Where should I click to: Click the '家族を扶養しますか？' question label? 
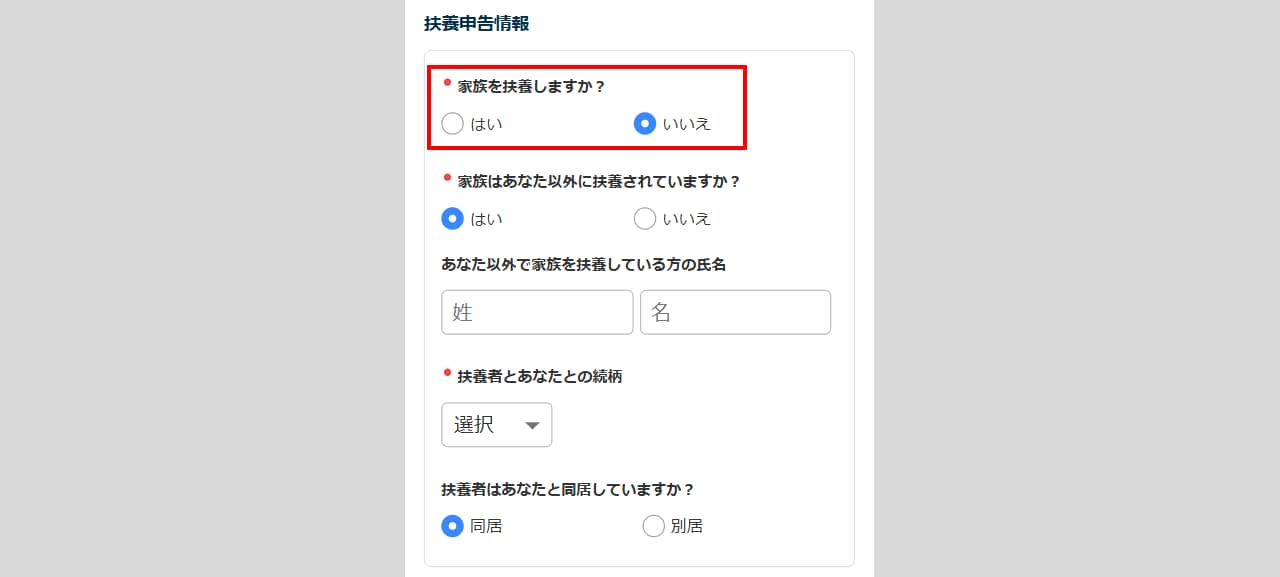[532, 87]
